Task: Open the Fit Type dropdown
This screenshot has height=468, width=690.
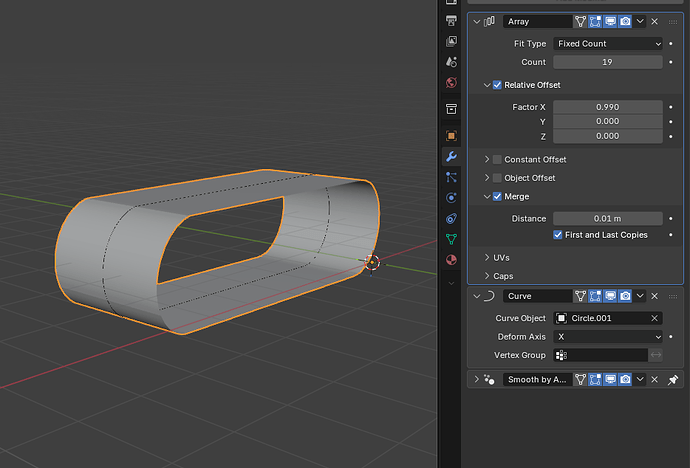Action: (608, 44)
